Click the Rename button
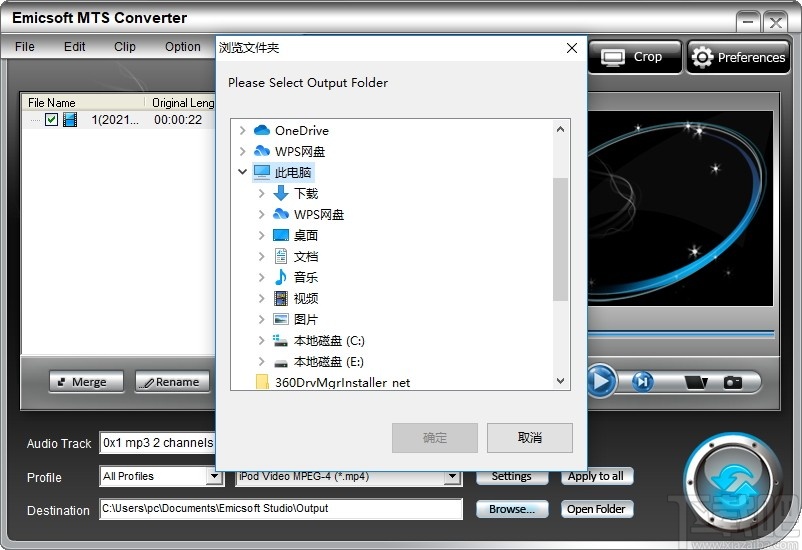The image size is (802, 550). (172, 382)
